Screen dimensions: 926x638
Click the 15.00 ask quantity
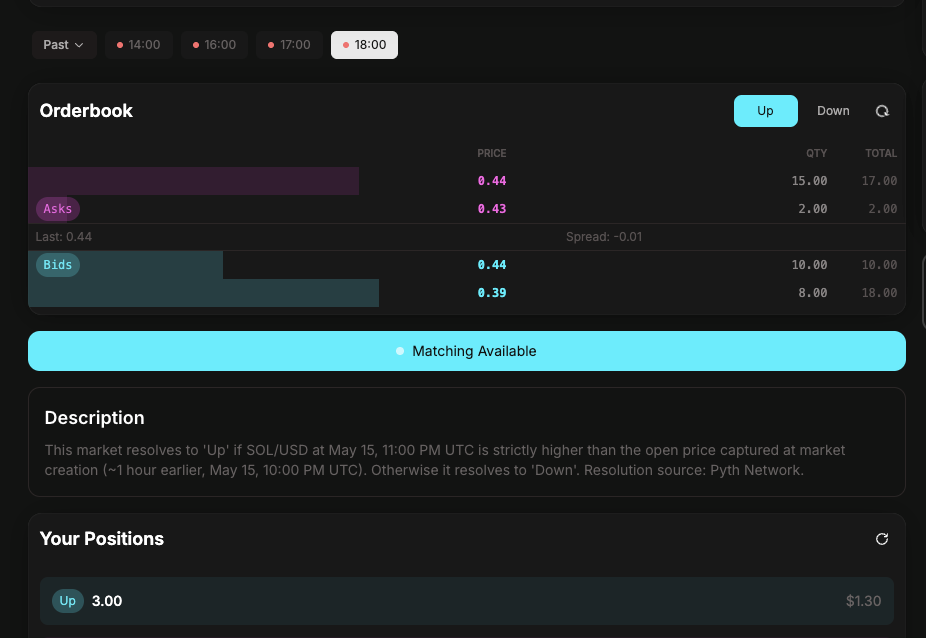[x=809, y=181]
